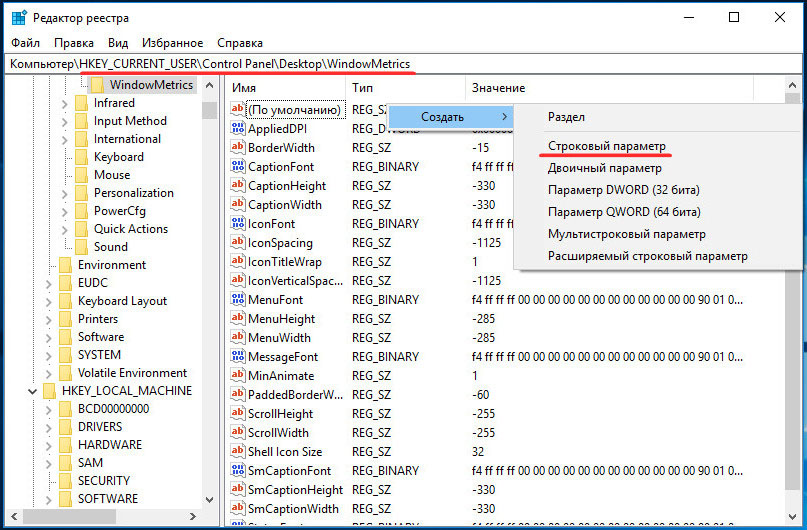The height and width of the screenshot is (530, 807).
Task: Click the Shell Icon Size string icon
Action: [237, 452]
